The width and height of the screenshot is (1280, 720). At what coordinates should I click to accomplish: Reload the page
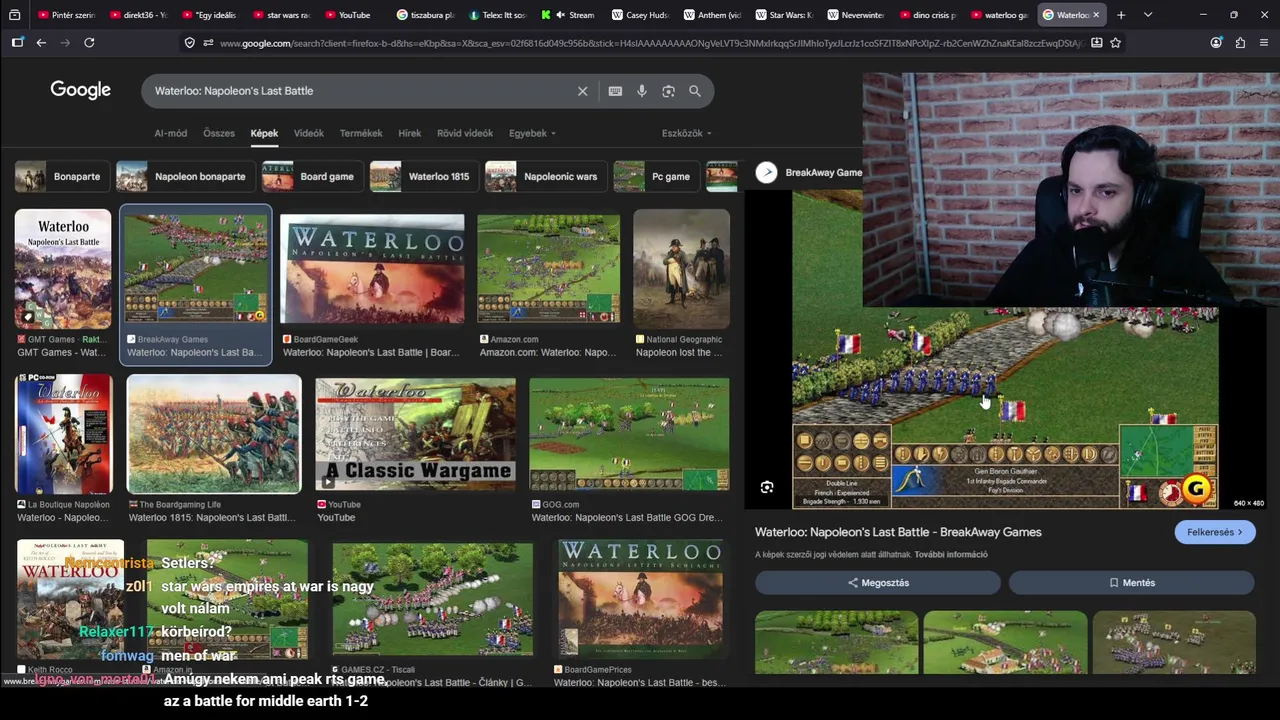pos(89,43)
